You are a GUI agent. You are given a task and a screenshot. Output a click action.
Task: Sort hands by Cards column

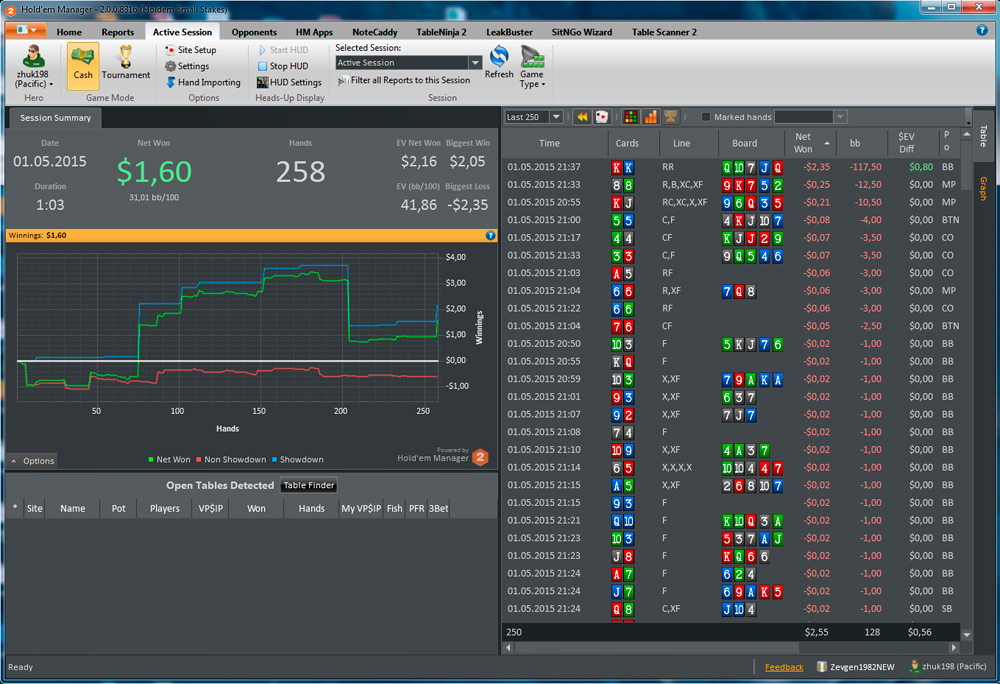(x=627, y=143)
